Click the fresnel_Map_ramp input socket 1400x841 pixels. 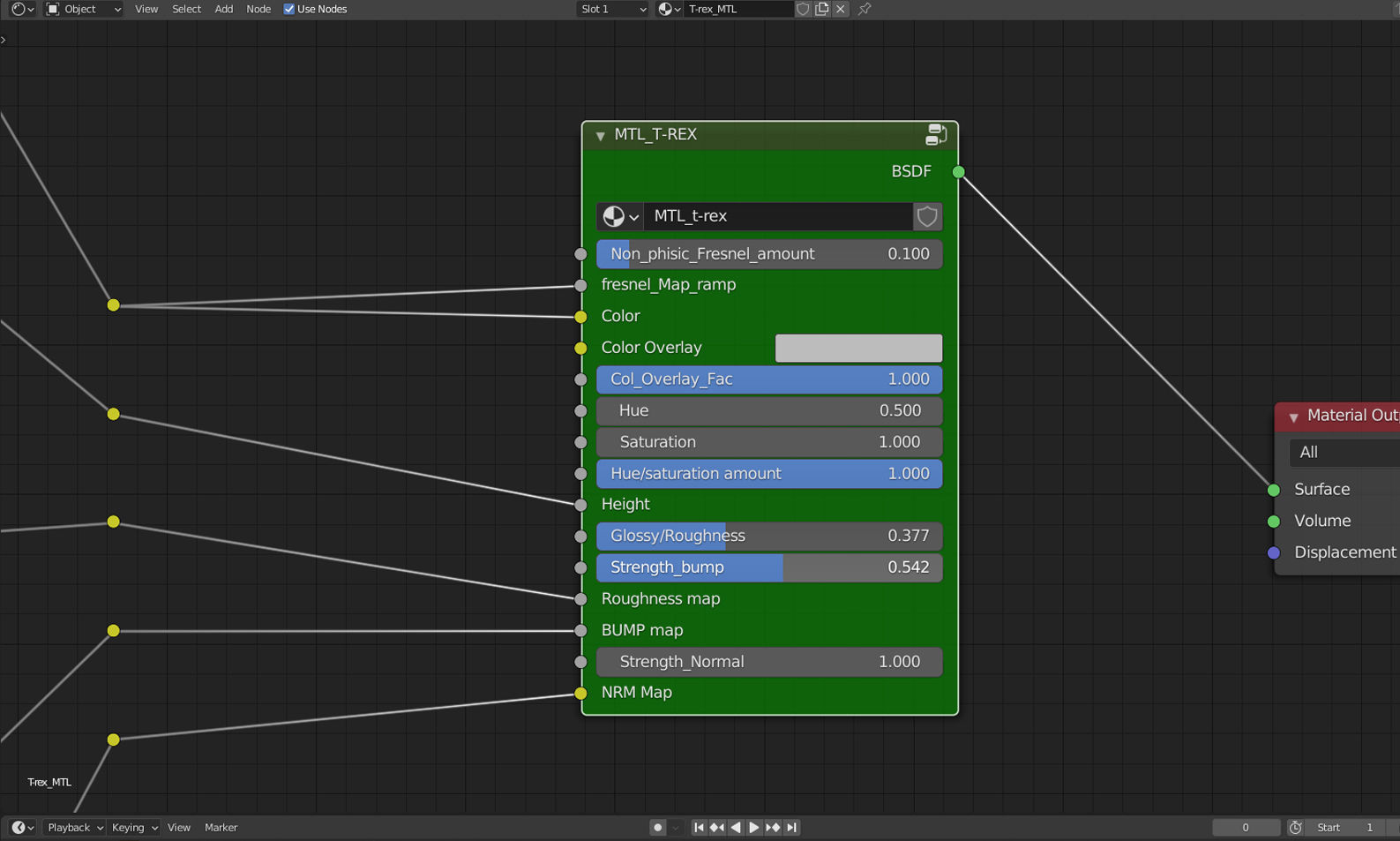click(580, 285)
